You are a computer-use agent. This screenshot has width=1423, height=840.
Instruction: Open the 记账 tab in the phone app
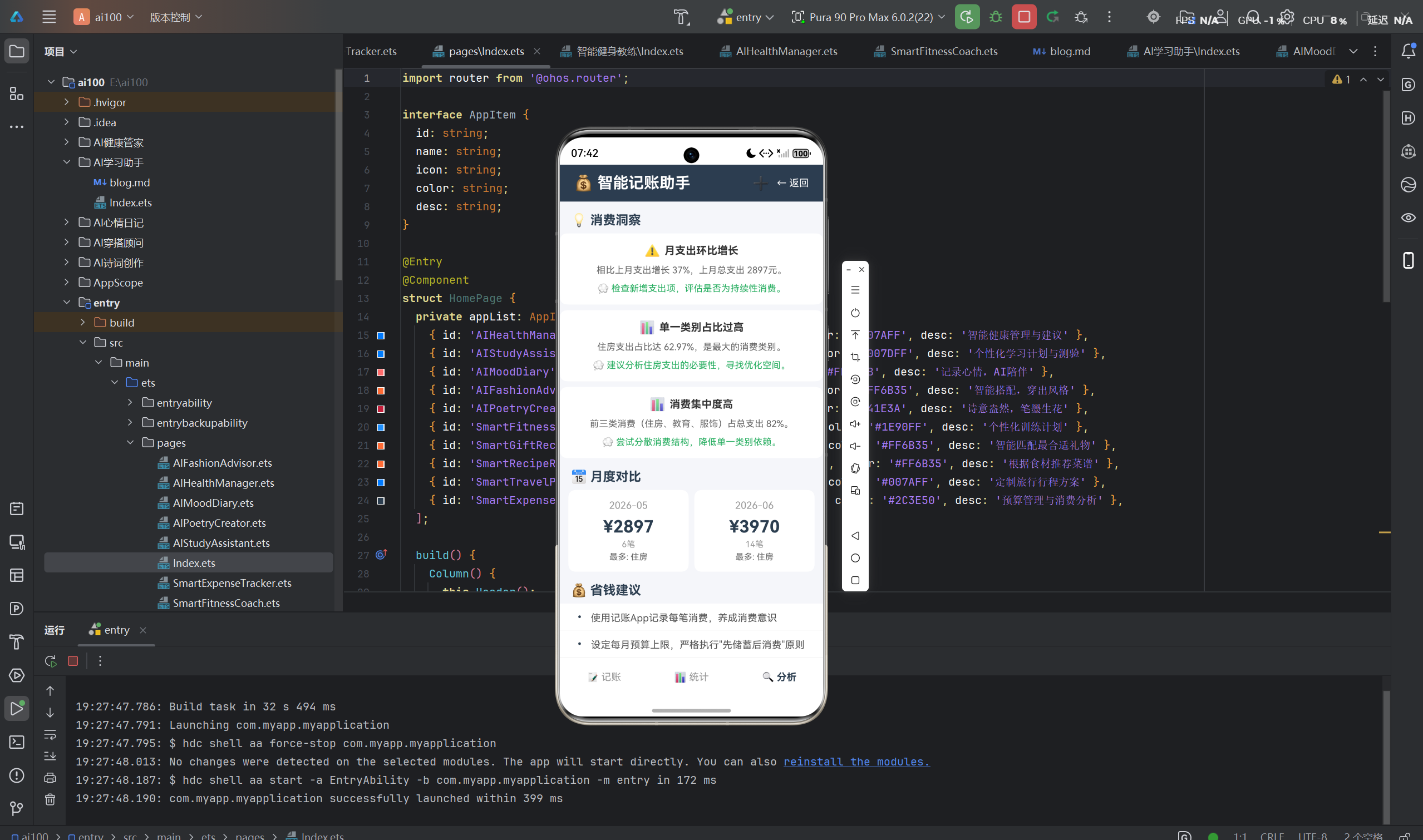tap(604, 677)
